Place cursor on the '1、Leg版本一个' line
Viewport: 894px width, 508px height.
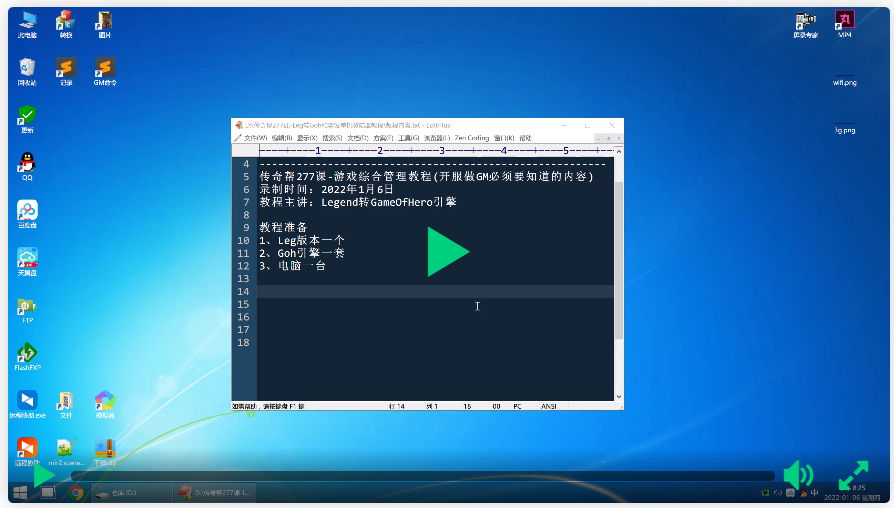tap(302, 241)
